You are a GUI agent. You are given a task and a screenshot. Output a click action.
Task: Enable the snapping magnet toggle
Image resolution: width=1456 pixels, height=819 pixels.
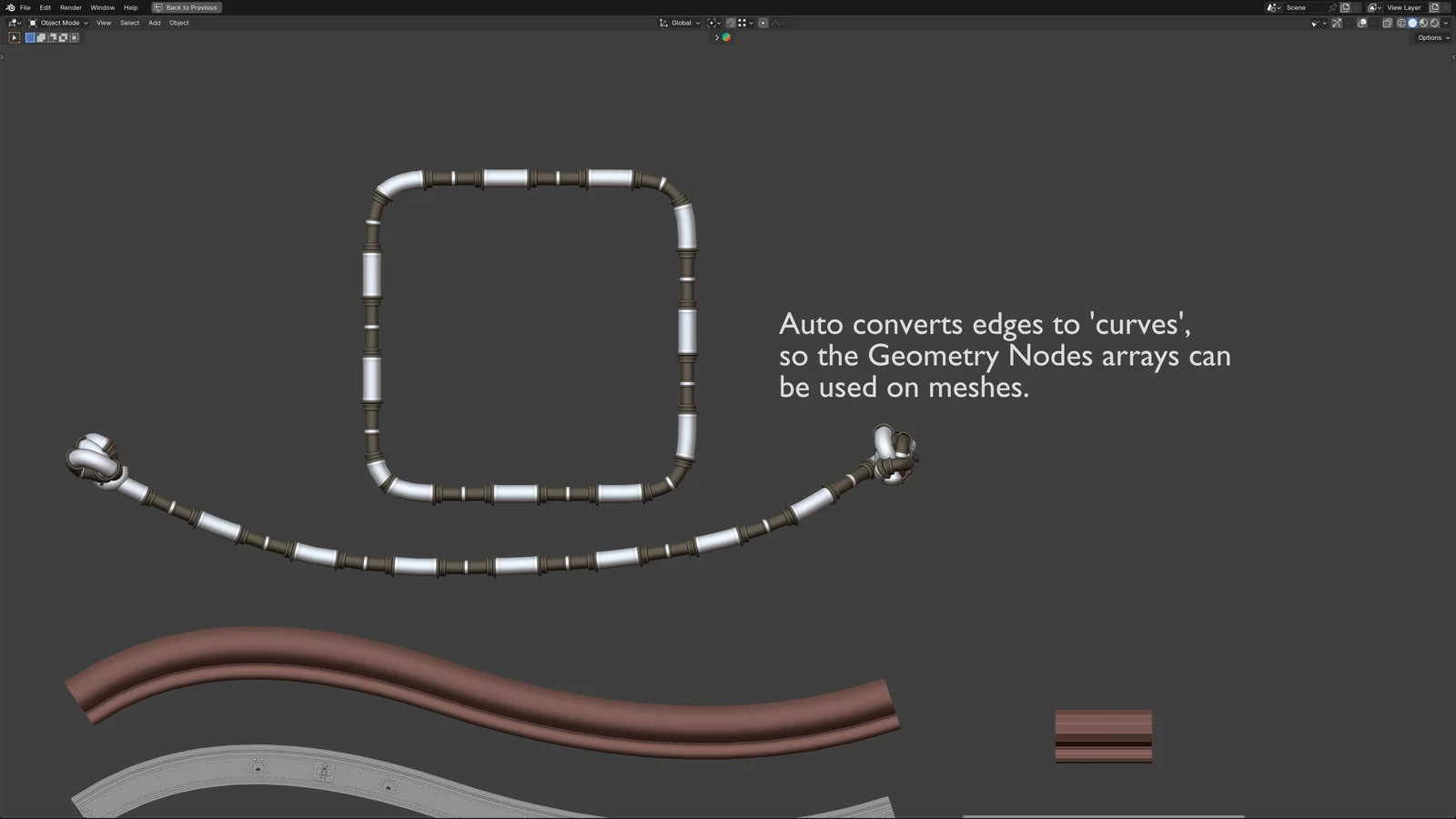click(731, 23)
